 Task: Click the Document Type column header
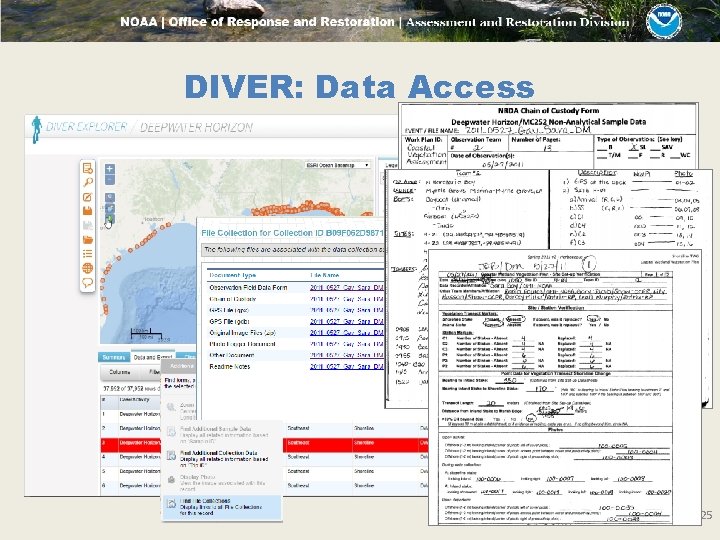pyautogui.click(x=232, y=275)
